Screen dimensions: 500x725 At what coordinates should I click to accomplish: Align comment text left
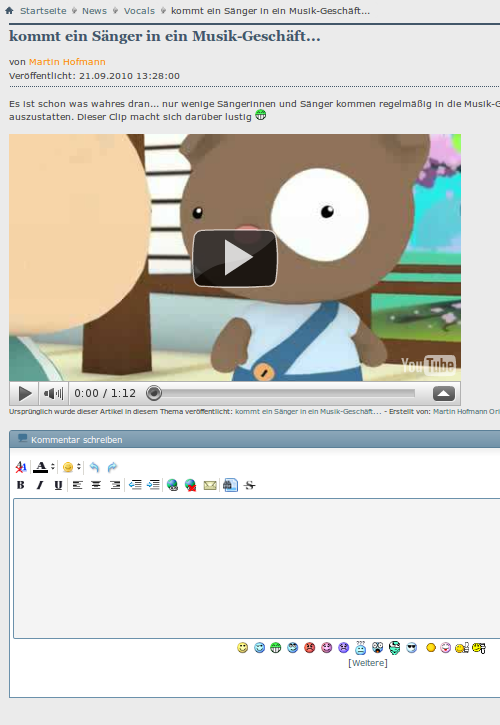point(77,485)
